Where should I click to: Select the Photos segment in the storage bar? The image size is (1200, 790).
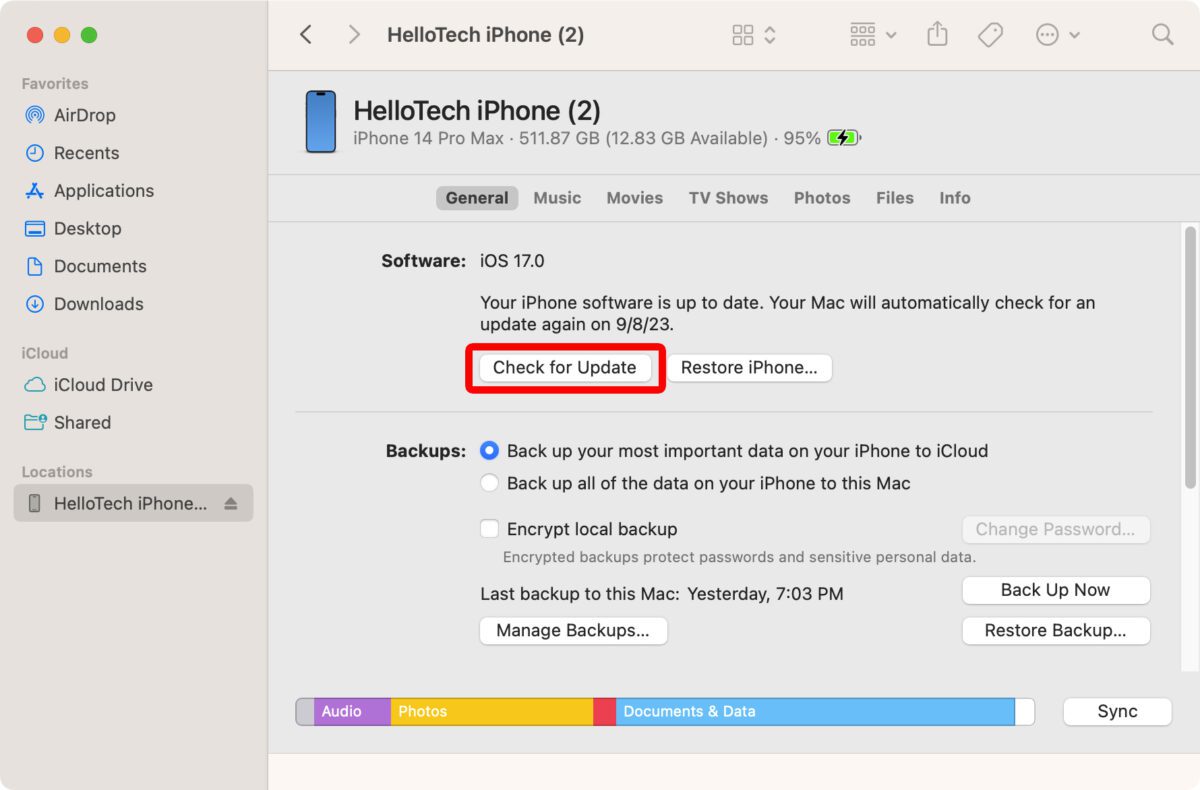point(490,711)
